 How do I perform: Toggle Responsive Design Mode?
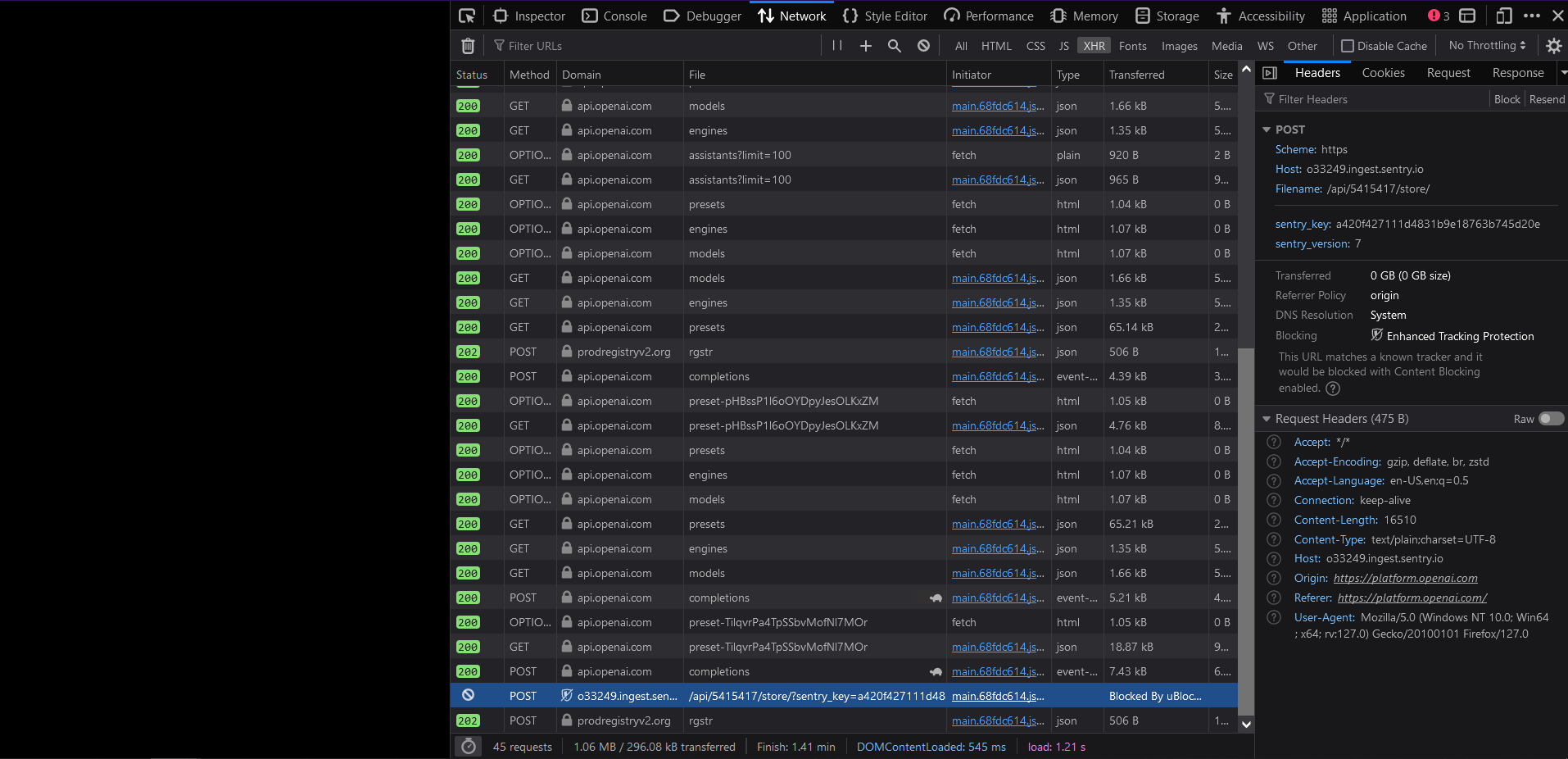1504,16
